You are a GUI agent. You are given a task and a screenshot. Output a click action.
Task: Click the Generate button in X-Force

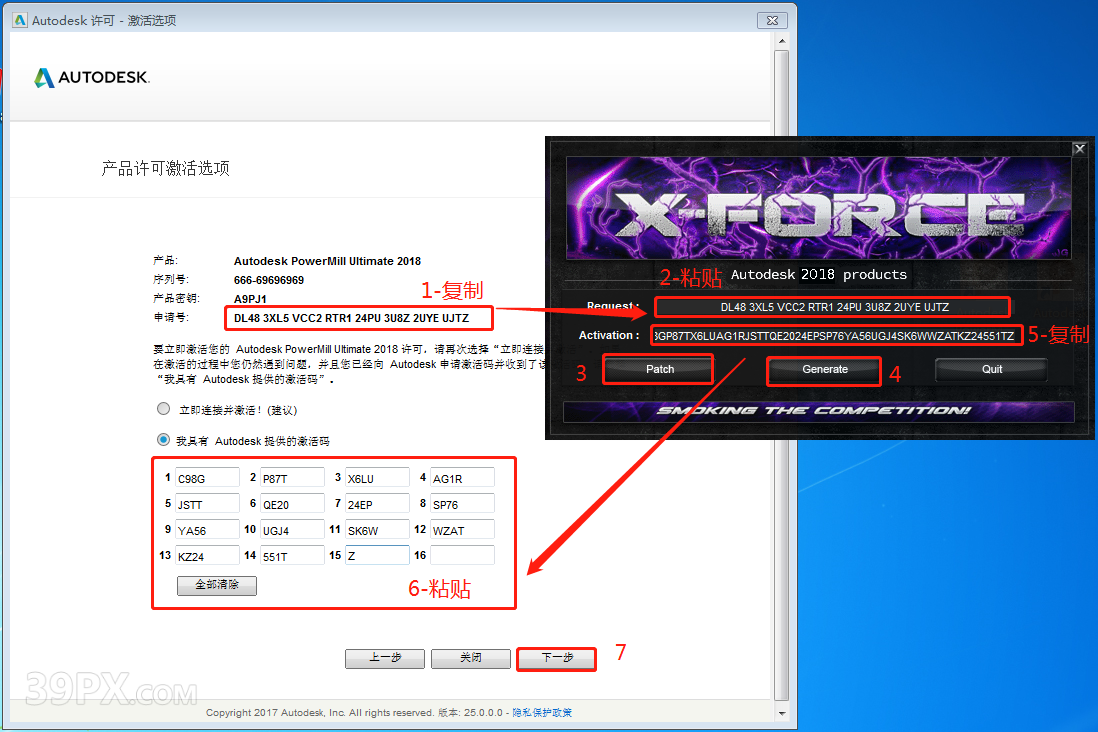pyautogui.click(x=824, y=369)
